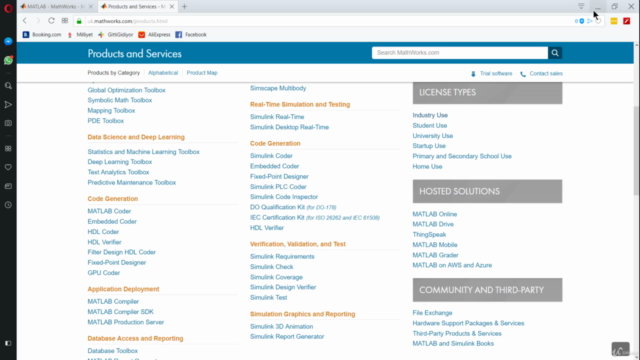640x360 pixels.
Task: Open the yellow extension icon in toolbar
Action: coord(613,21)
